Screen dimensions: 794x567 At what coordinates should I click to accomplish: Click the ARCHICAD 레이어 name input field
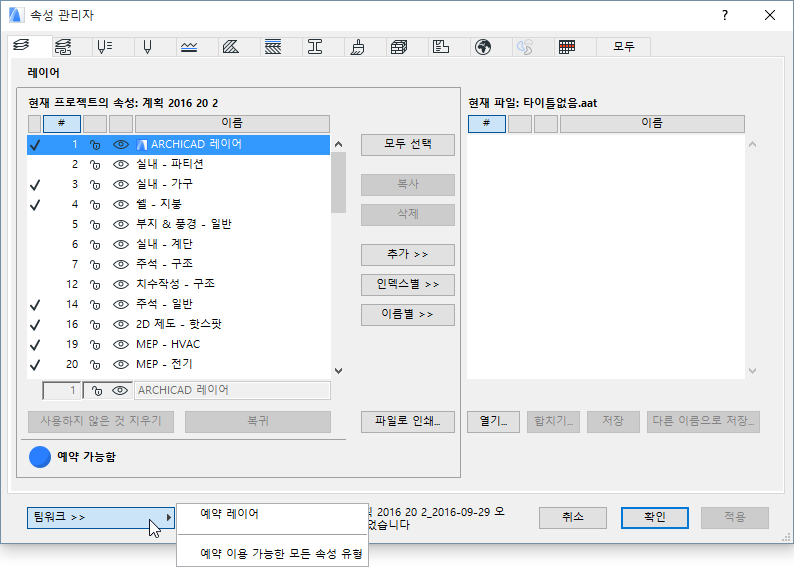(232, 390)
